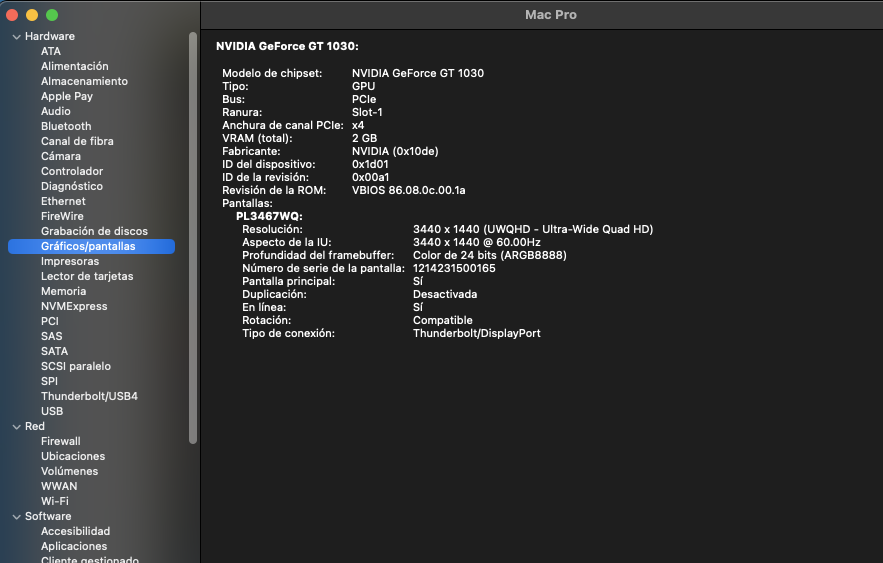The width and height of the screenshot is (883, 563).
Task: Click the Red section label
Action: (34, 427)
